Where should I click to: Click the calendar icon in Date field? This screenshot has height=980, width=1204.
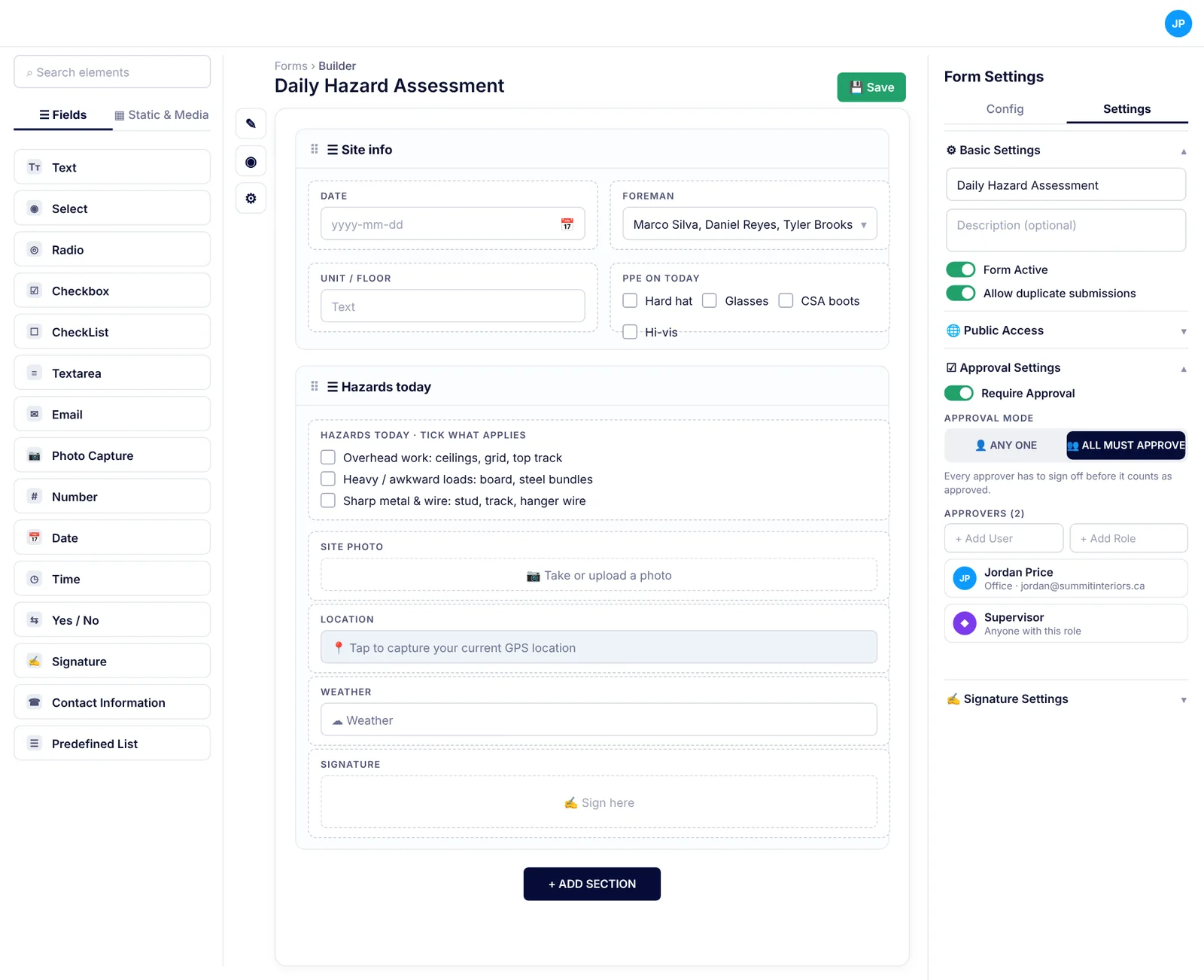[567, 224]
